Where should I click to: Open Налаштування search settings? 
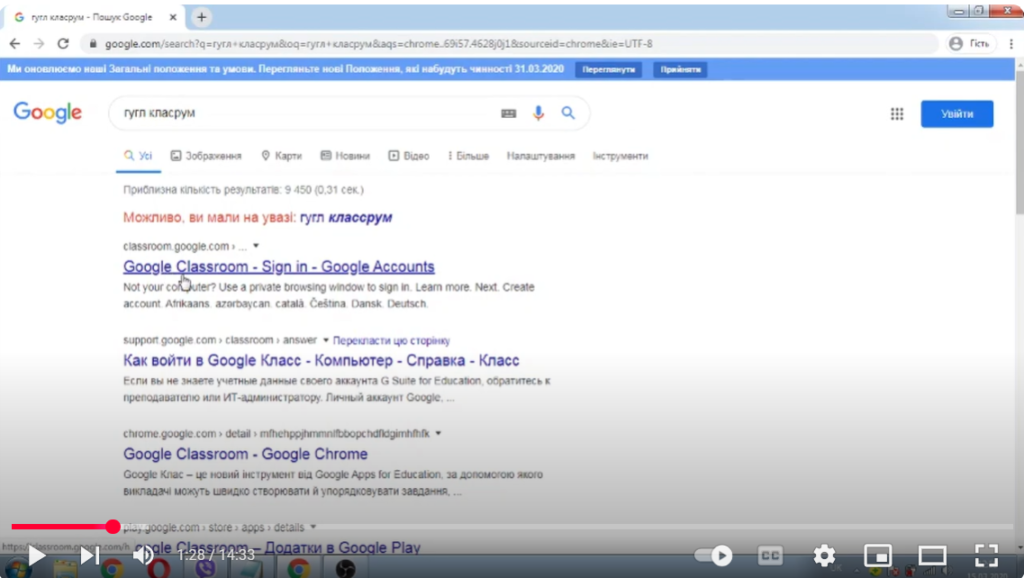coord(541,156)
